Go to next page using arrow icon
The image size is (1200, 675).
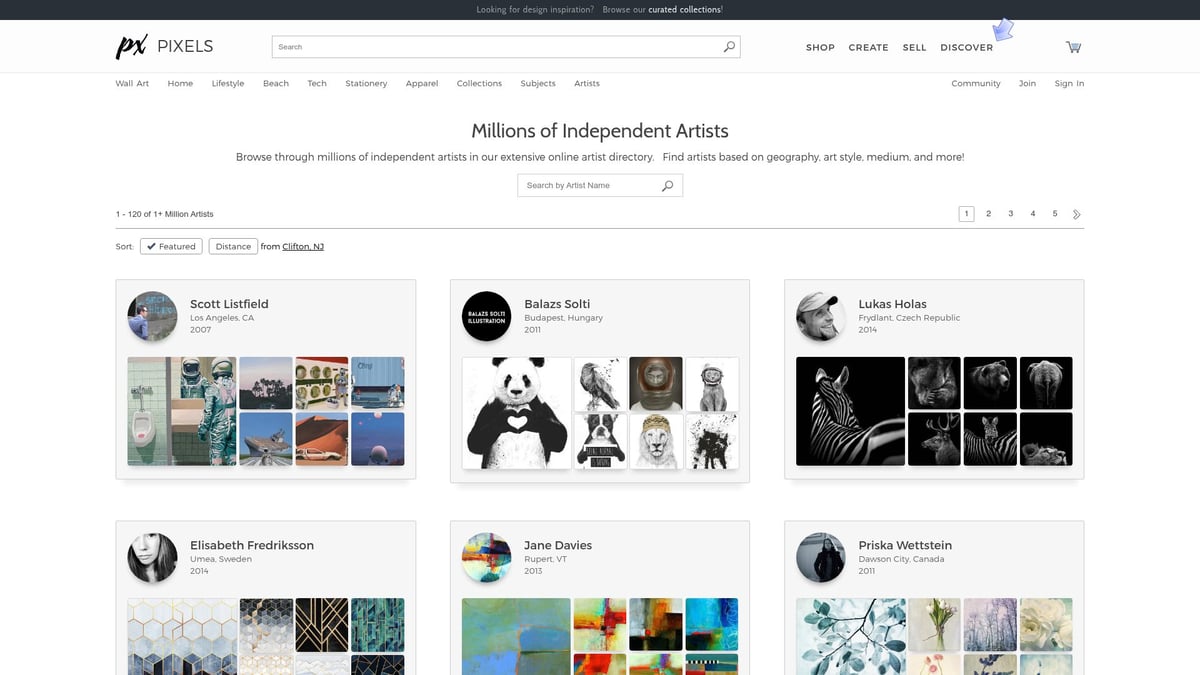(1077, 214)
